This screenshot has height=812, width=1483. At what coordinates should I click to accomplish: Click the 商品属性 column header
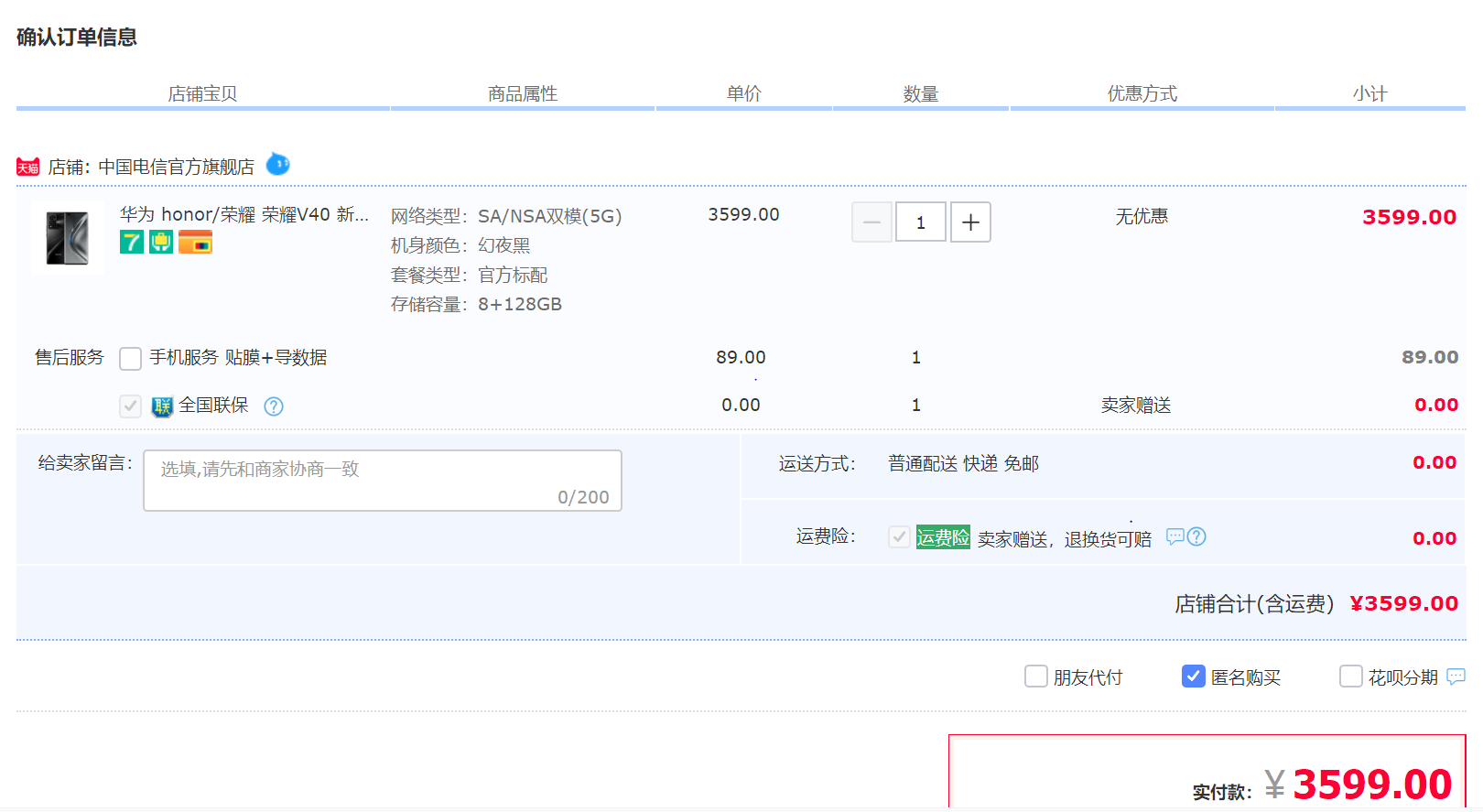523,93
